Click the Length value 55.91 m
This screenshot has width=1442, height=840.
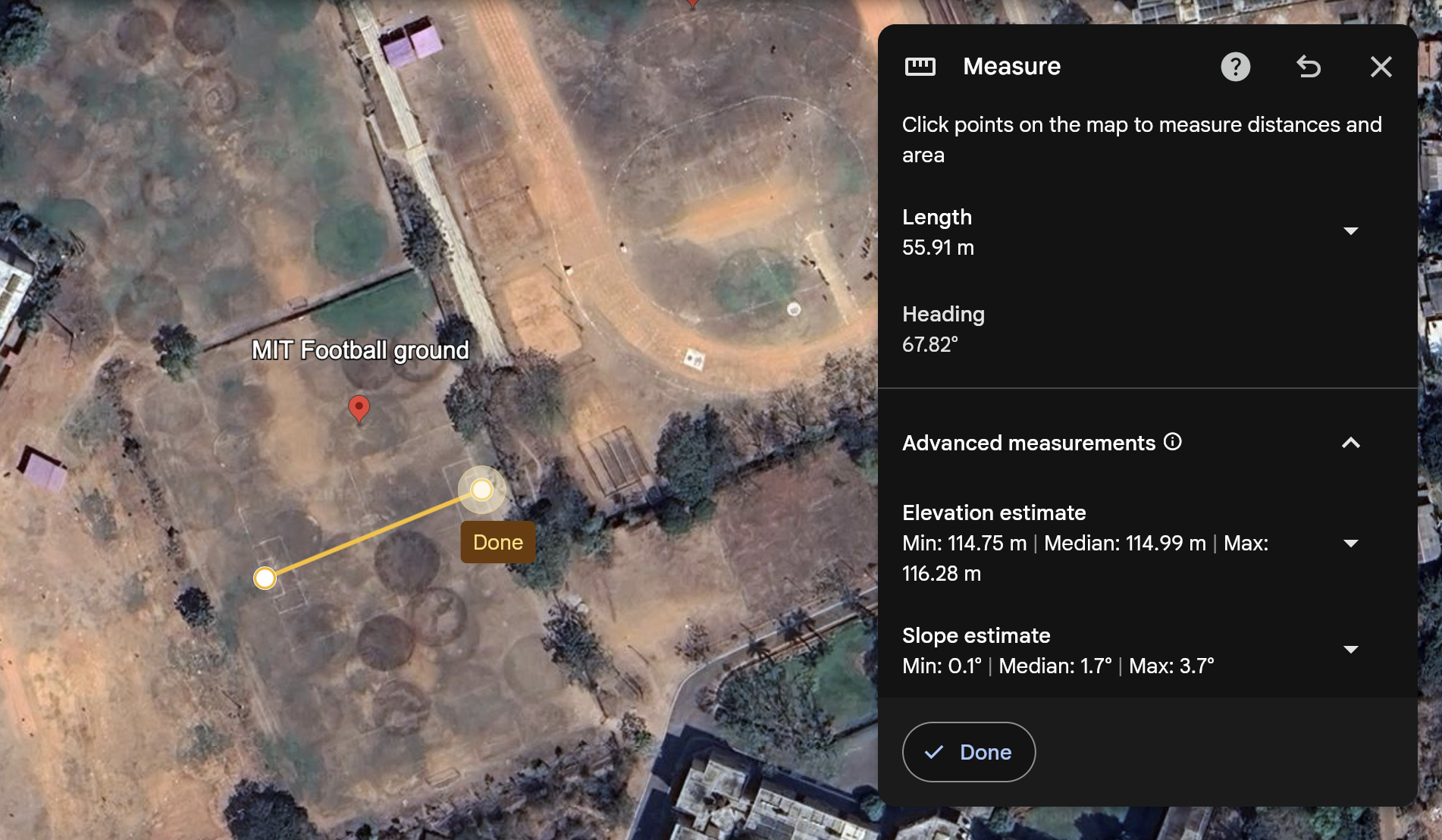pos(938,247)
